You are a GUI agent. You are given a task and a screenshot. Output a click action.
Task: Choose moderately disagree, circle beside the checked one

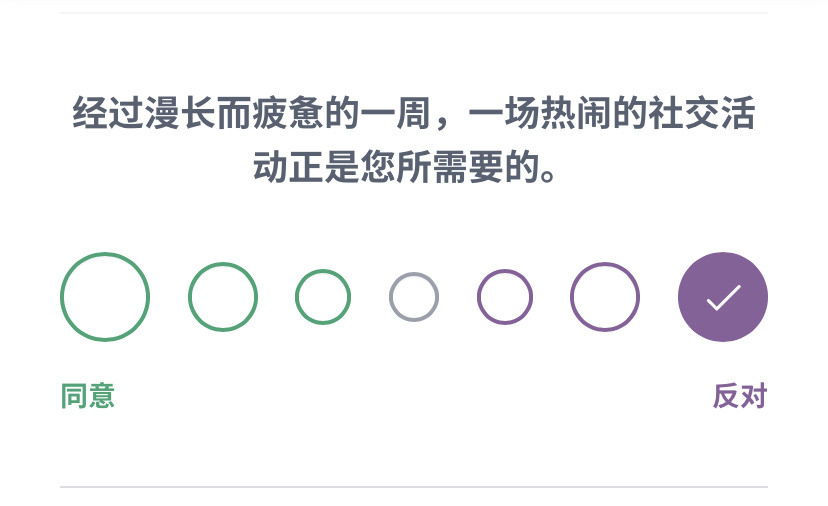[x=605, y=297]
